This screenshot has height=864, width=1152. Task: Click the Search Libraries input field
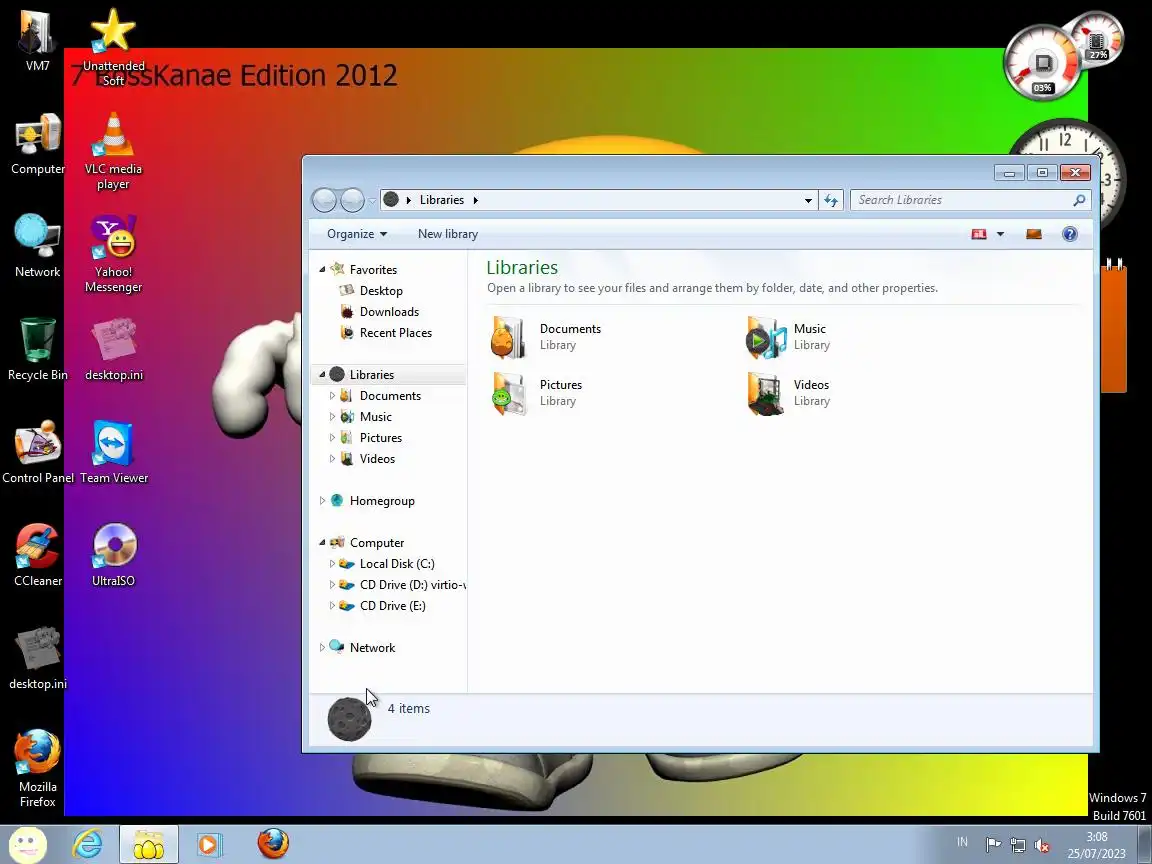coord(970,200)
